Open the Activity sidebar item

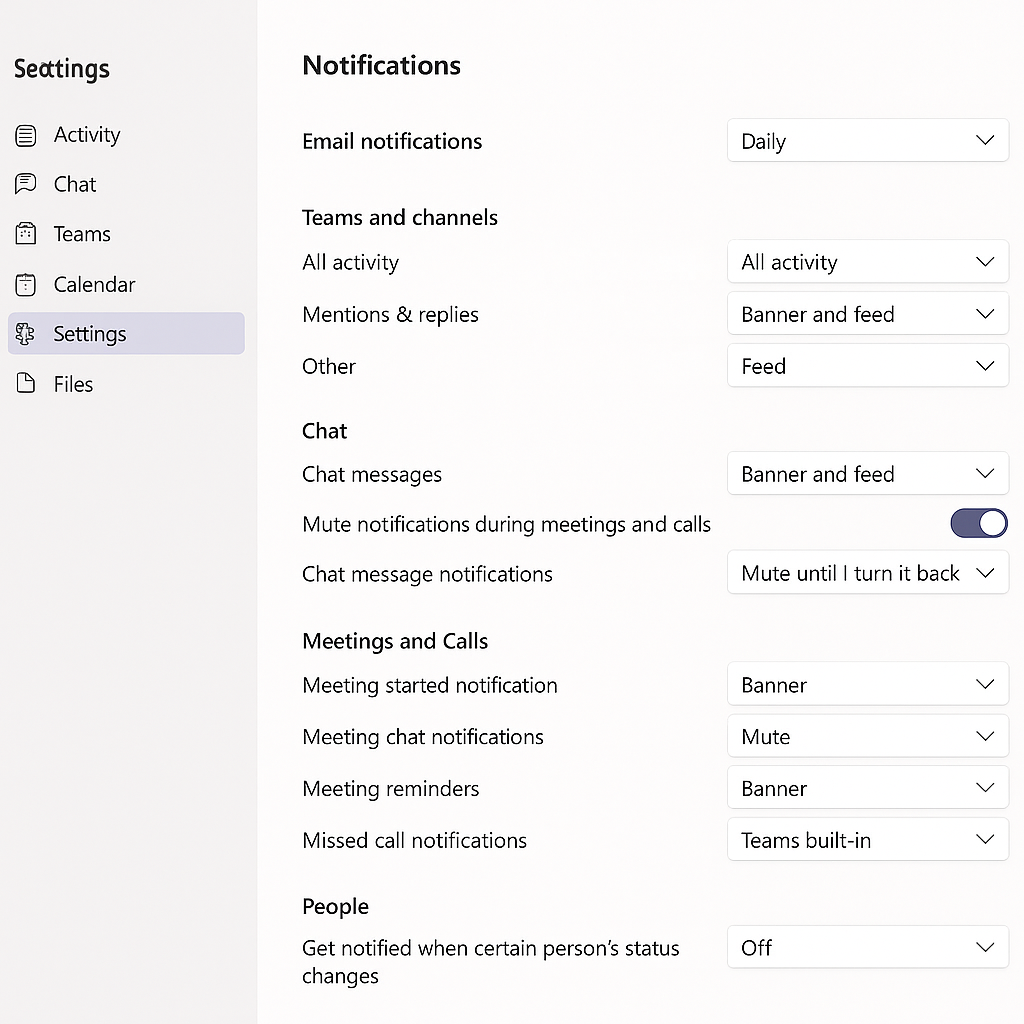pyautogui.click(x=126, y=135)
